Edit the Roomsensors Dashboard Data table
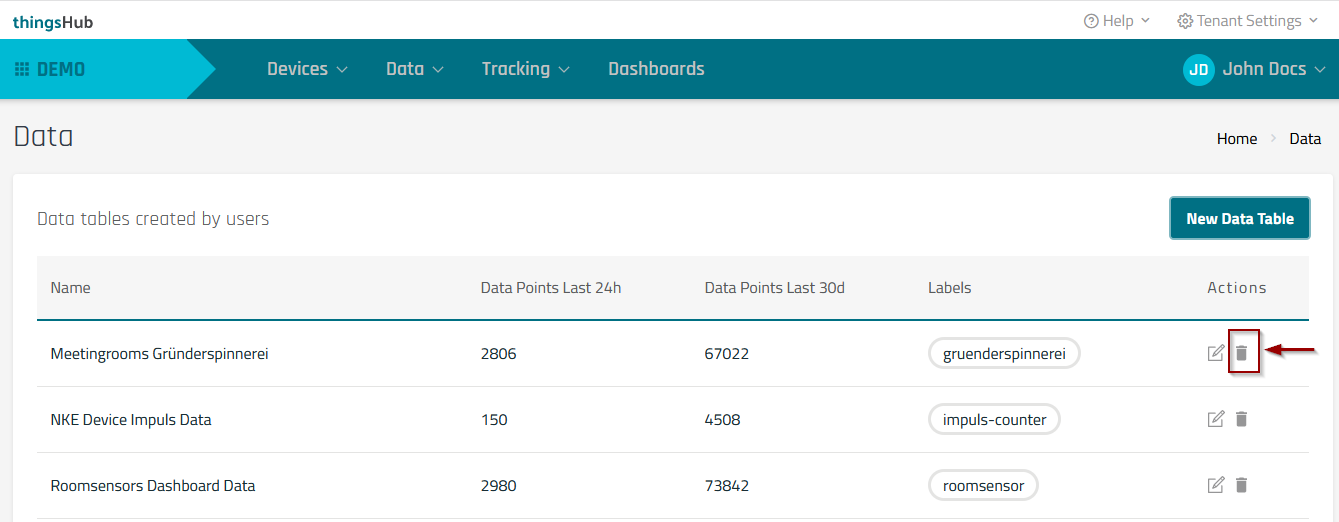 1216,485
